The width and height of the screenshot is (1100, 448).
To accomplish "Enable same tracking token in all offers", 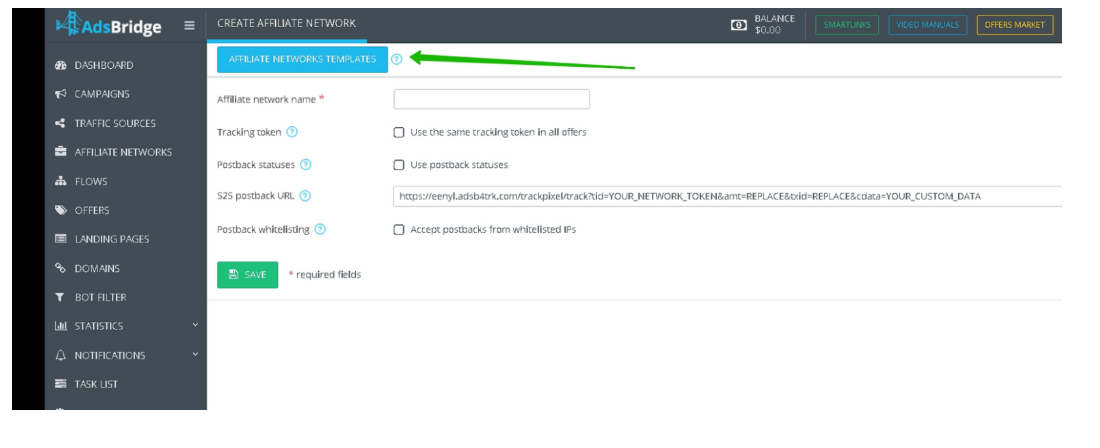I will [x=399, y=132].
